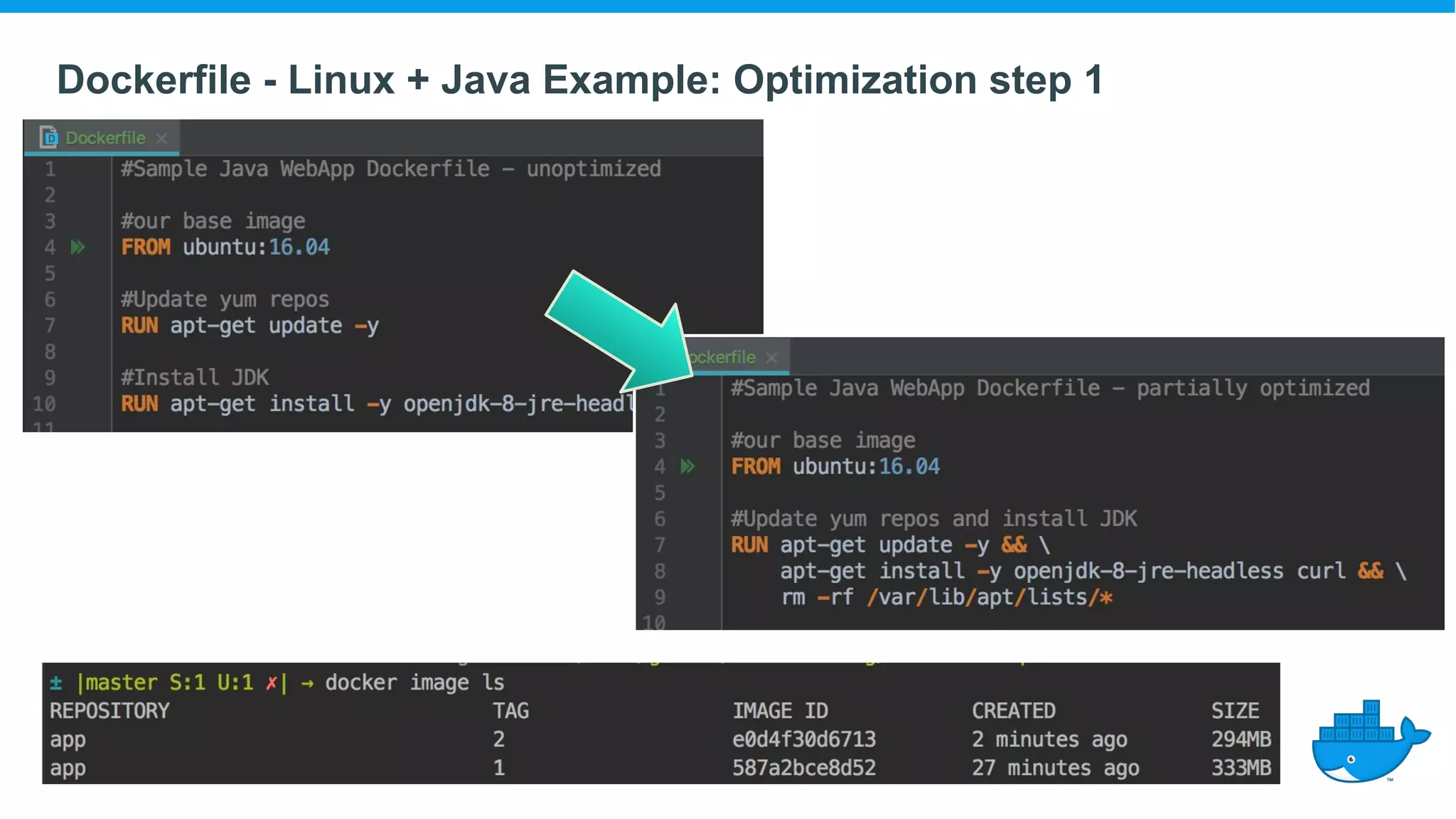Viewport: 1456px width, 819px height.
Task: Click the comment '#Update yum repos' line
Action: click(x=225, y=299)
